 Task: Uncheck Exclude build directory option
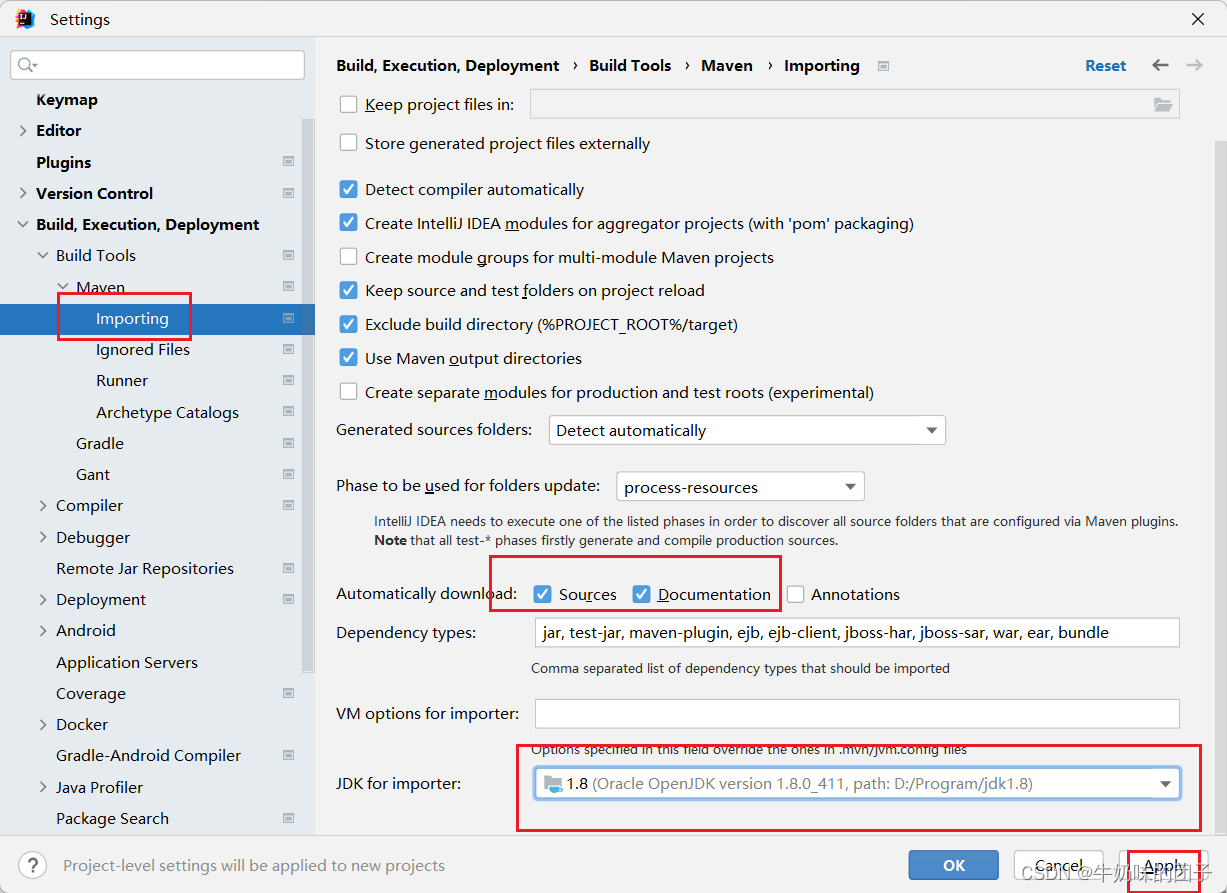click(x=348, y=324)
